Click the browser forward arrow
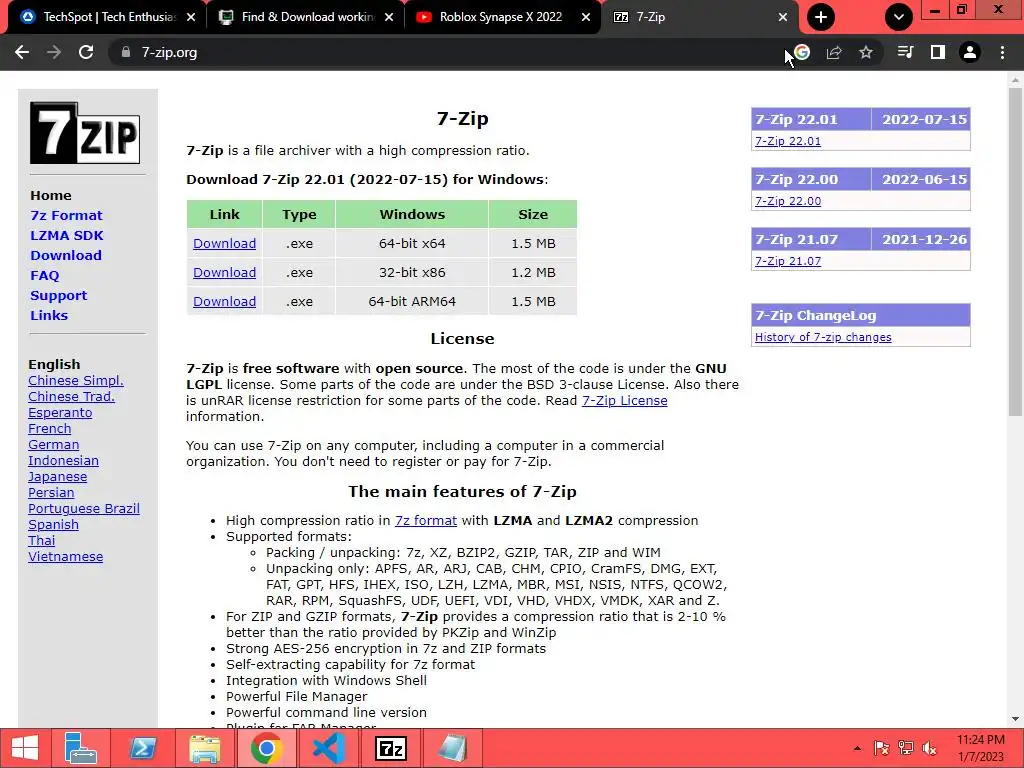Viewport: 1024px width, 768px height. pos(54,52)
